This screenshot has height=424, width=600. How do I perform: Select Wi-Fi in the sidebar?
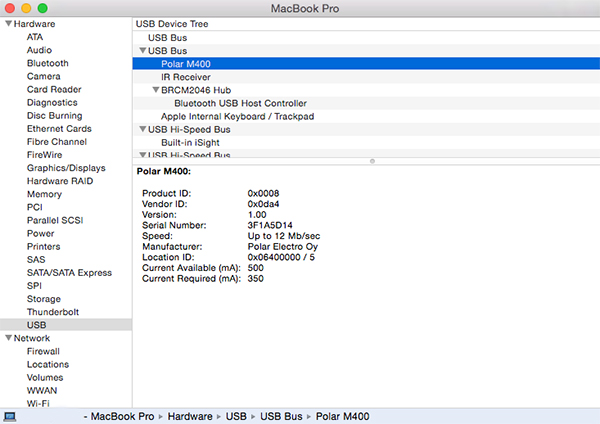click(38, 403)
